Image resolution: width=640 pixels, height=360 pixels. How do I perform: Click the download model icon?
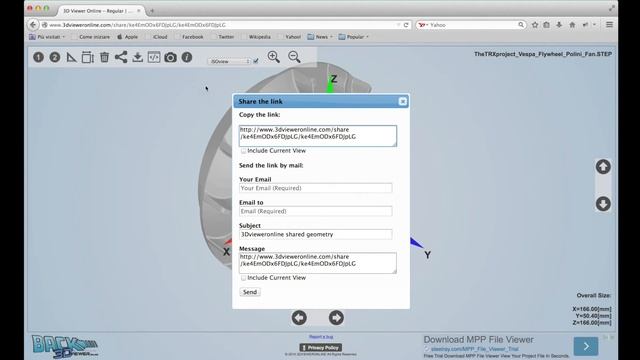[138, 57]
